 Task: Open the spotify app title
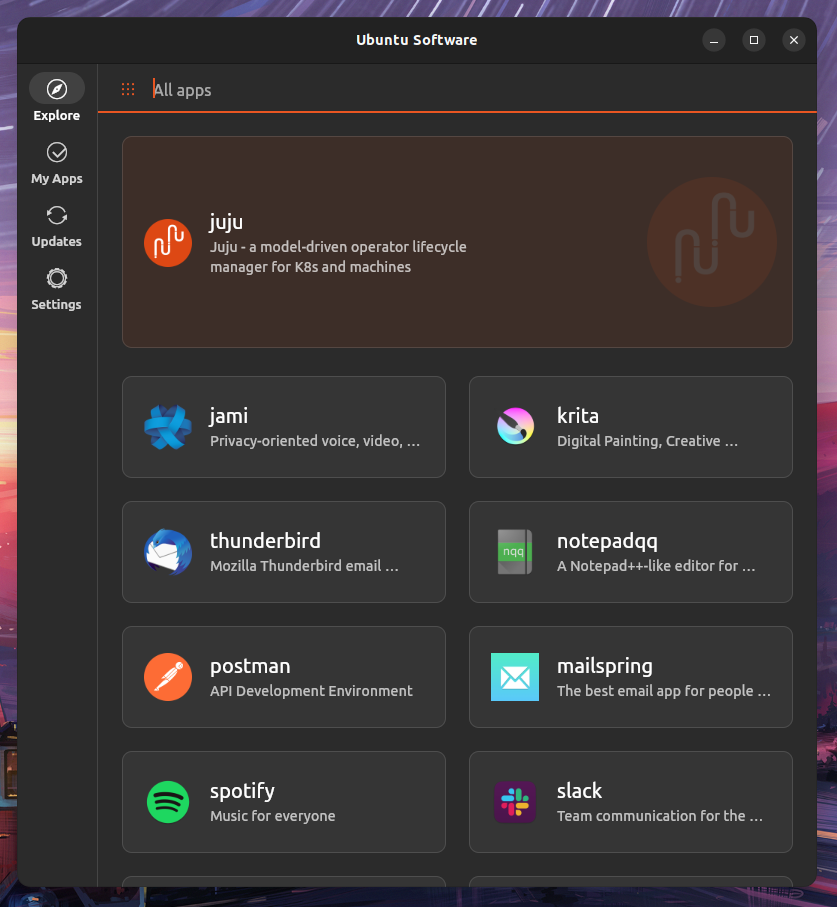pyautogui.click(x=242, y=791)
